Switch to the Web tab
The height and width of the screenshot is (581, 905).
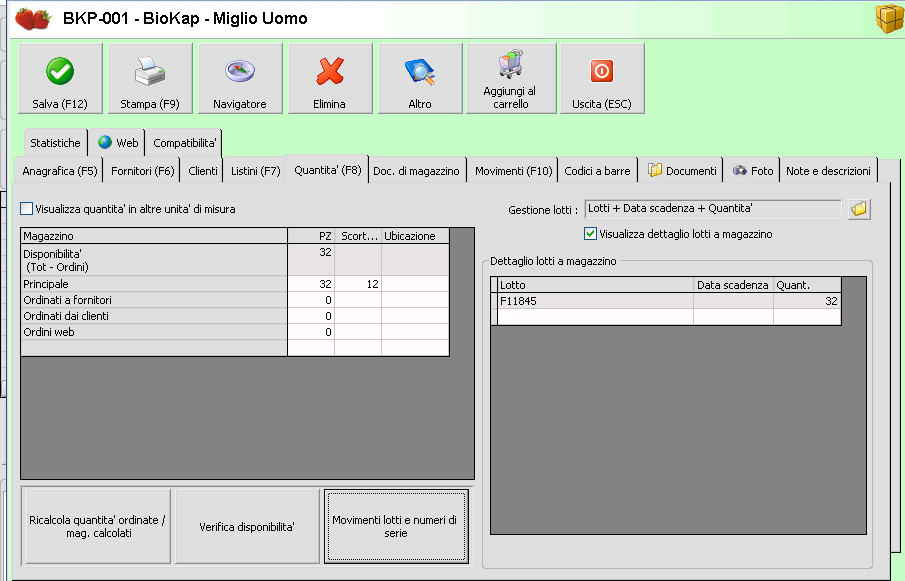tap(118, 143)
